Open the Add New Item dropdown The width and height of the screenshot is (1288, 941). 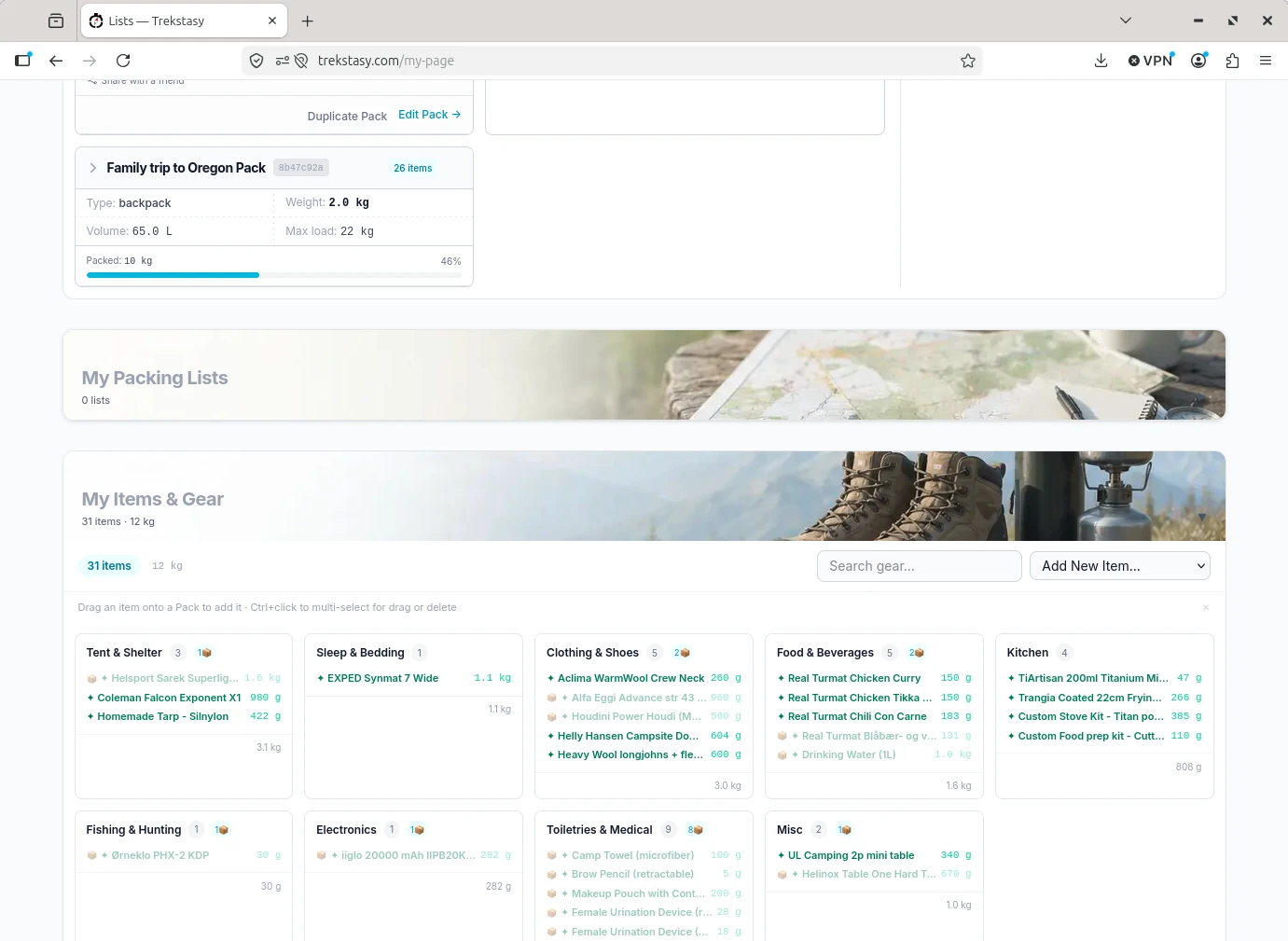click(1120, 566)
